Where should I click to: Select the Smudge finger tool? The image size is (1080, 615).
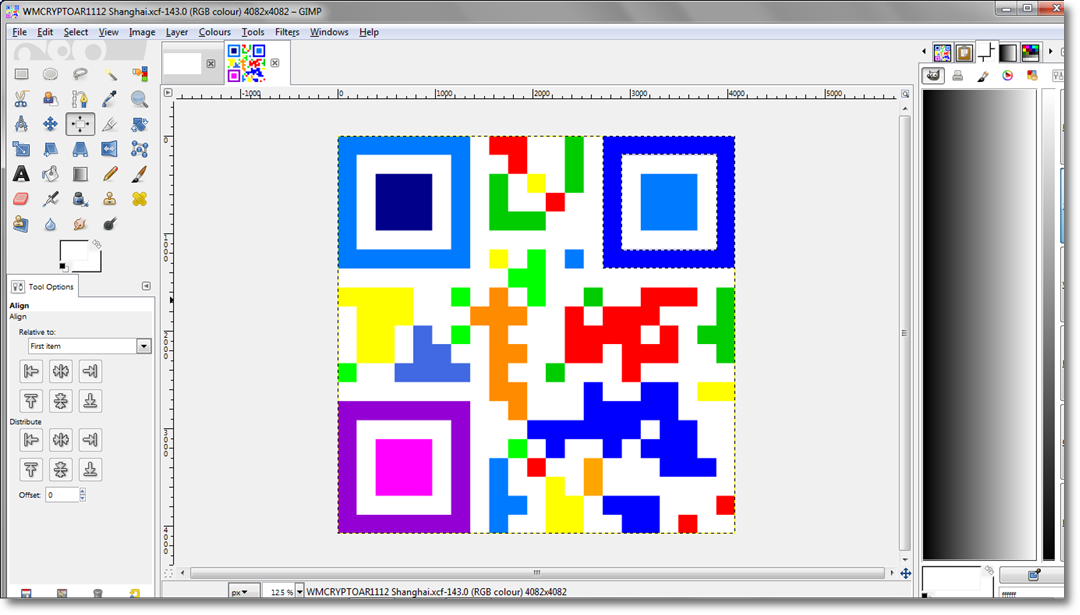pos(80,224)
